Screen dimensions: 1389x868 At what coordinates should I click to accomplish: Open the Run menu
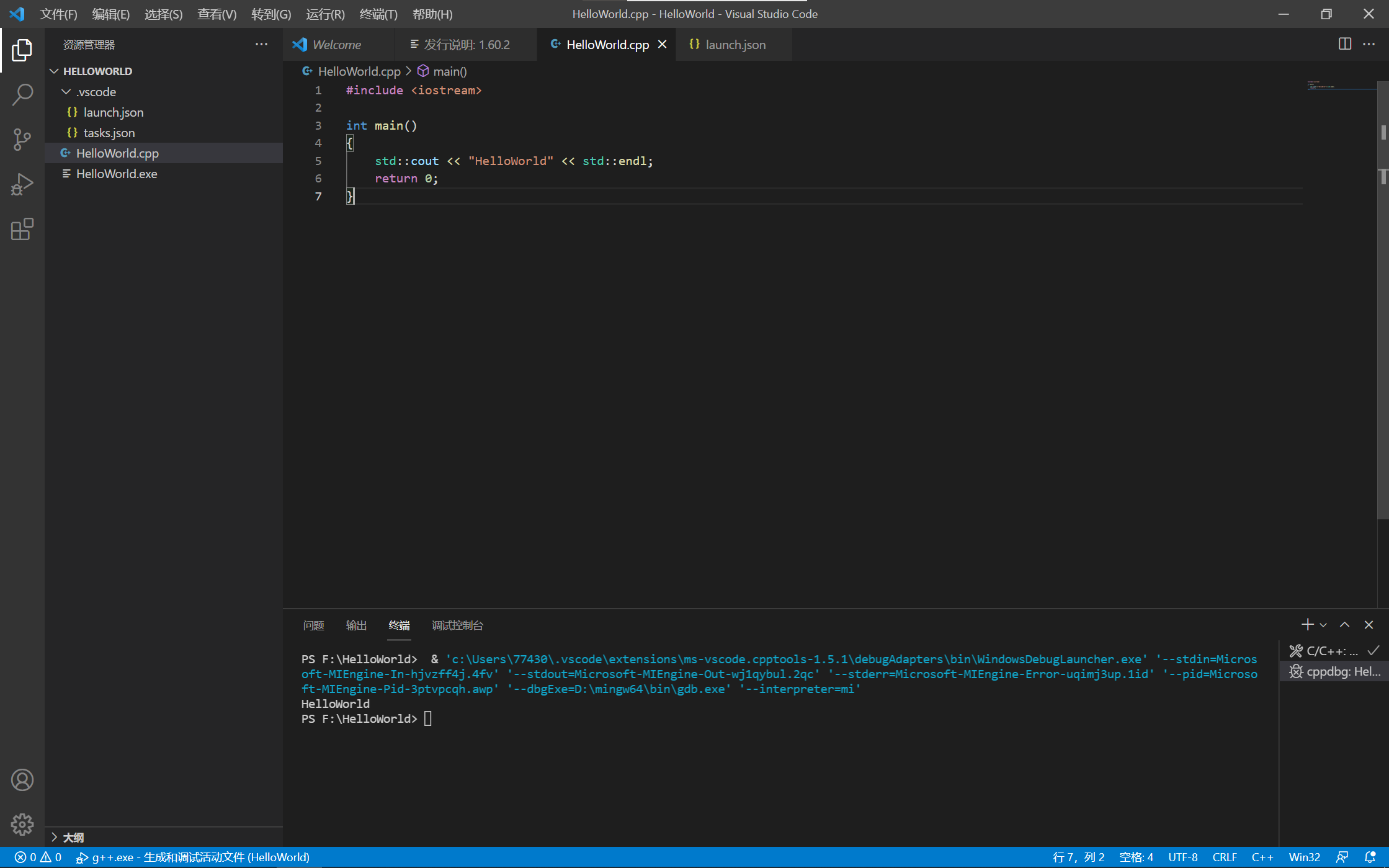[x=325, y=14]
